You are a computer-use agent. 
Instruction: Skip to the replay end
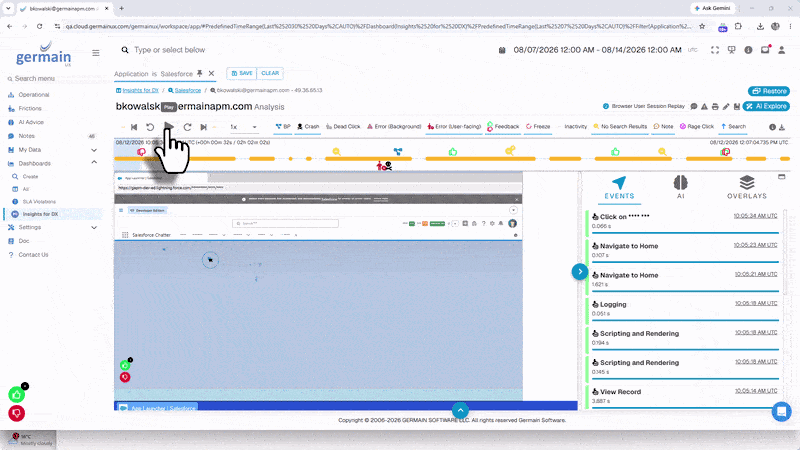pyautogui.click(x=203, y=127)
